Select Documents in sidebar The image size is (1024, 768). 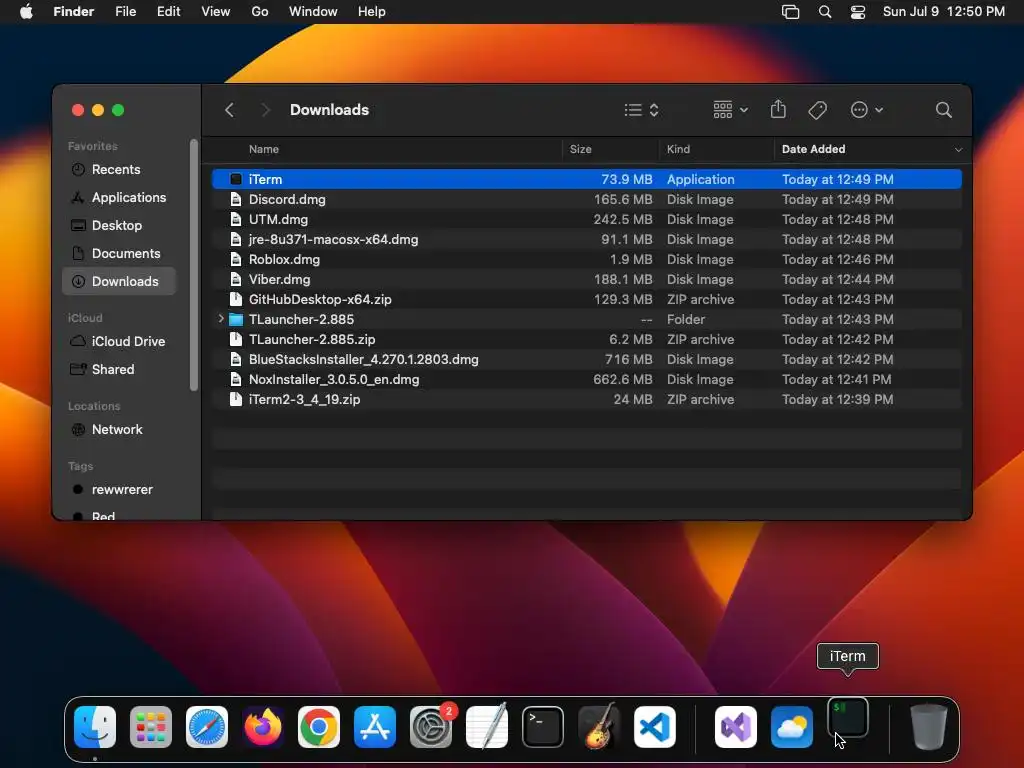point(119,253)
